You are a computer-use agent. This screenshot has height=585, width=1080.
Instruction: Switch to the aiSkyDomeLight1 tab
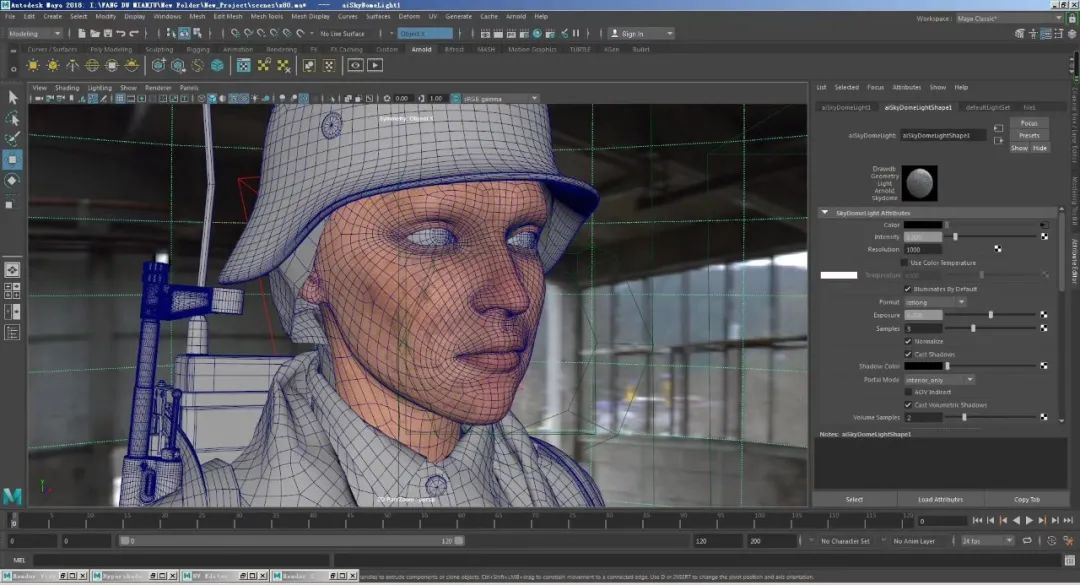pos(846,107)
